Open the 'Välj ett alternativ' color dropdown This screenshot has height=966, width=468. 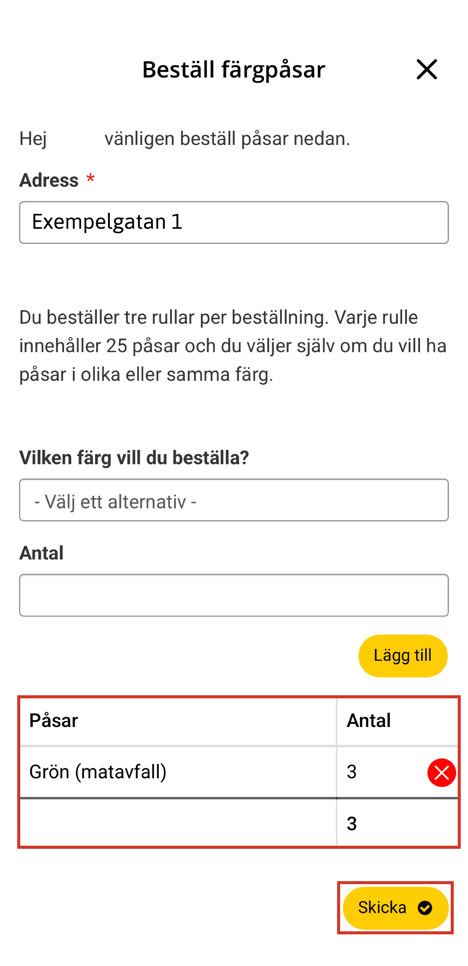click(234, 500)
